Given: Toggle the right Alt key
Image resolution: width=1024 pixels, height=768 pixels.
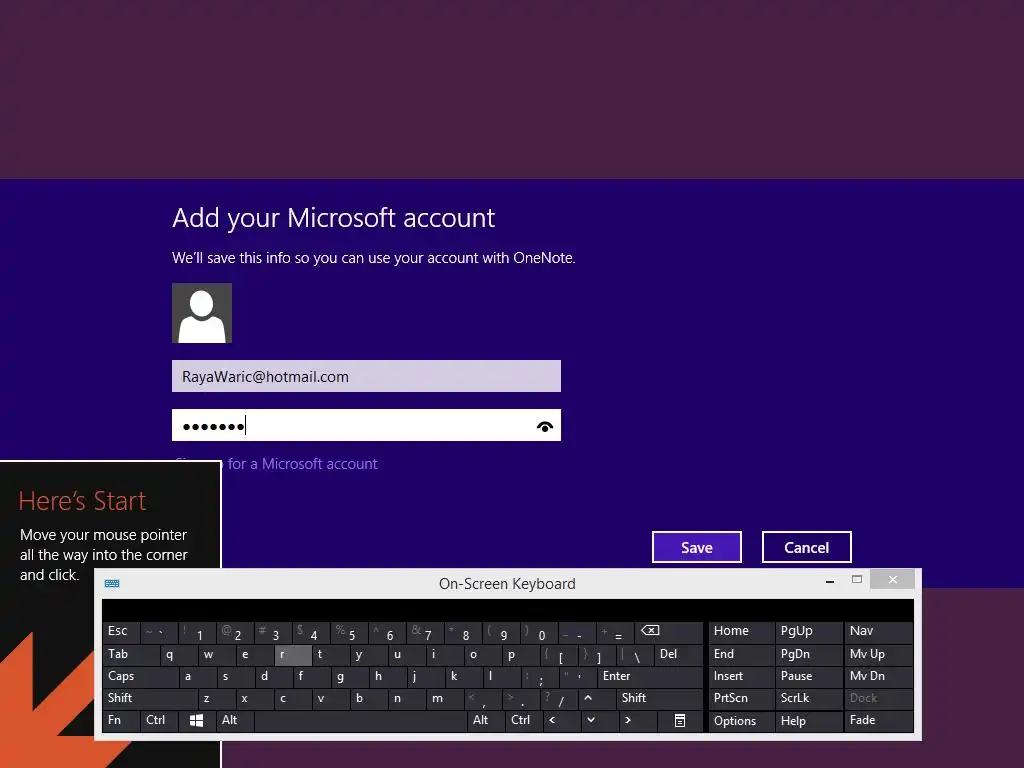Looking at the screenshot, I should pyautogui.click(x=485, y=720).
